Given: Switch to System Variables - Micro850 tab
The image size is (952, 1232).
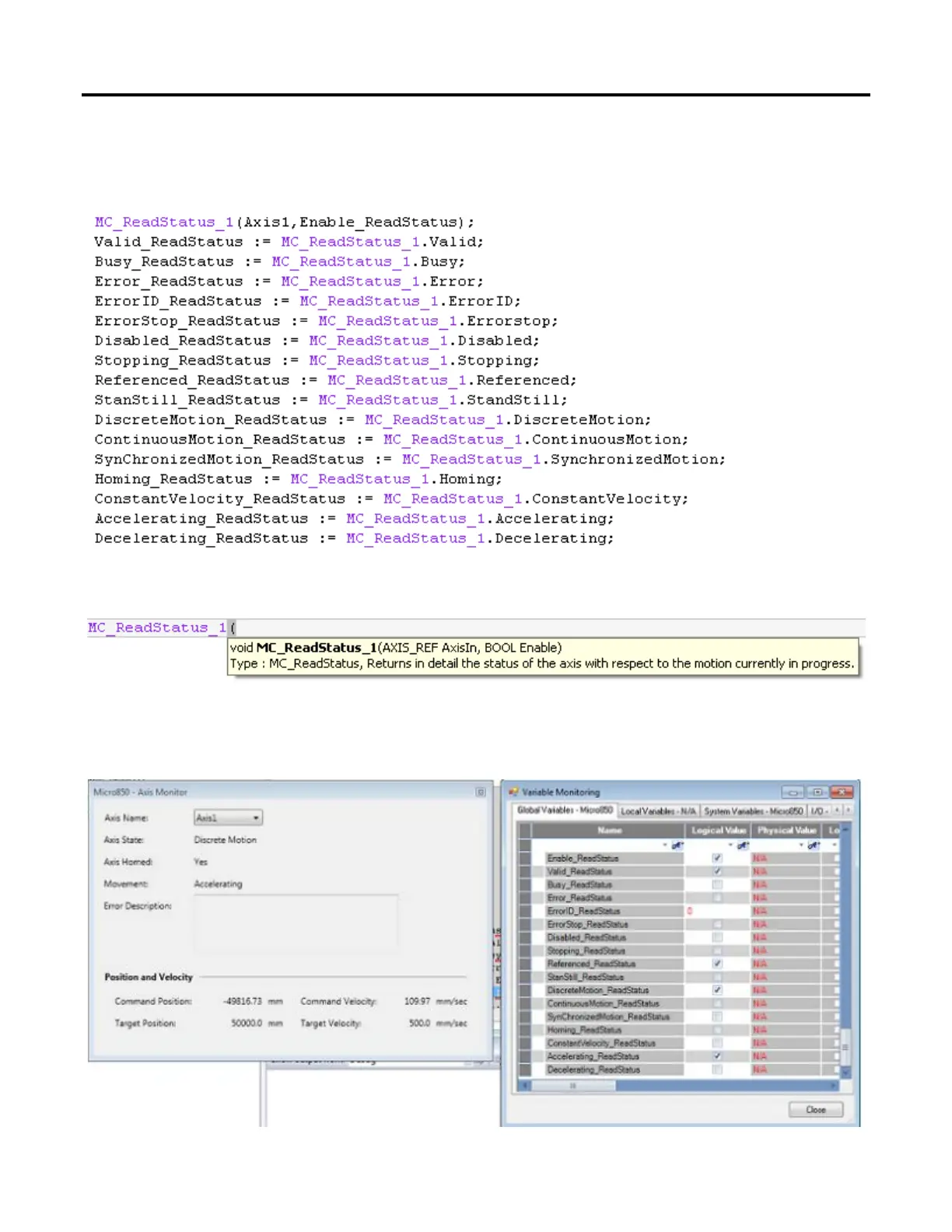Looking at the screenshot, I should [x=753, y=810].
